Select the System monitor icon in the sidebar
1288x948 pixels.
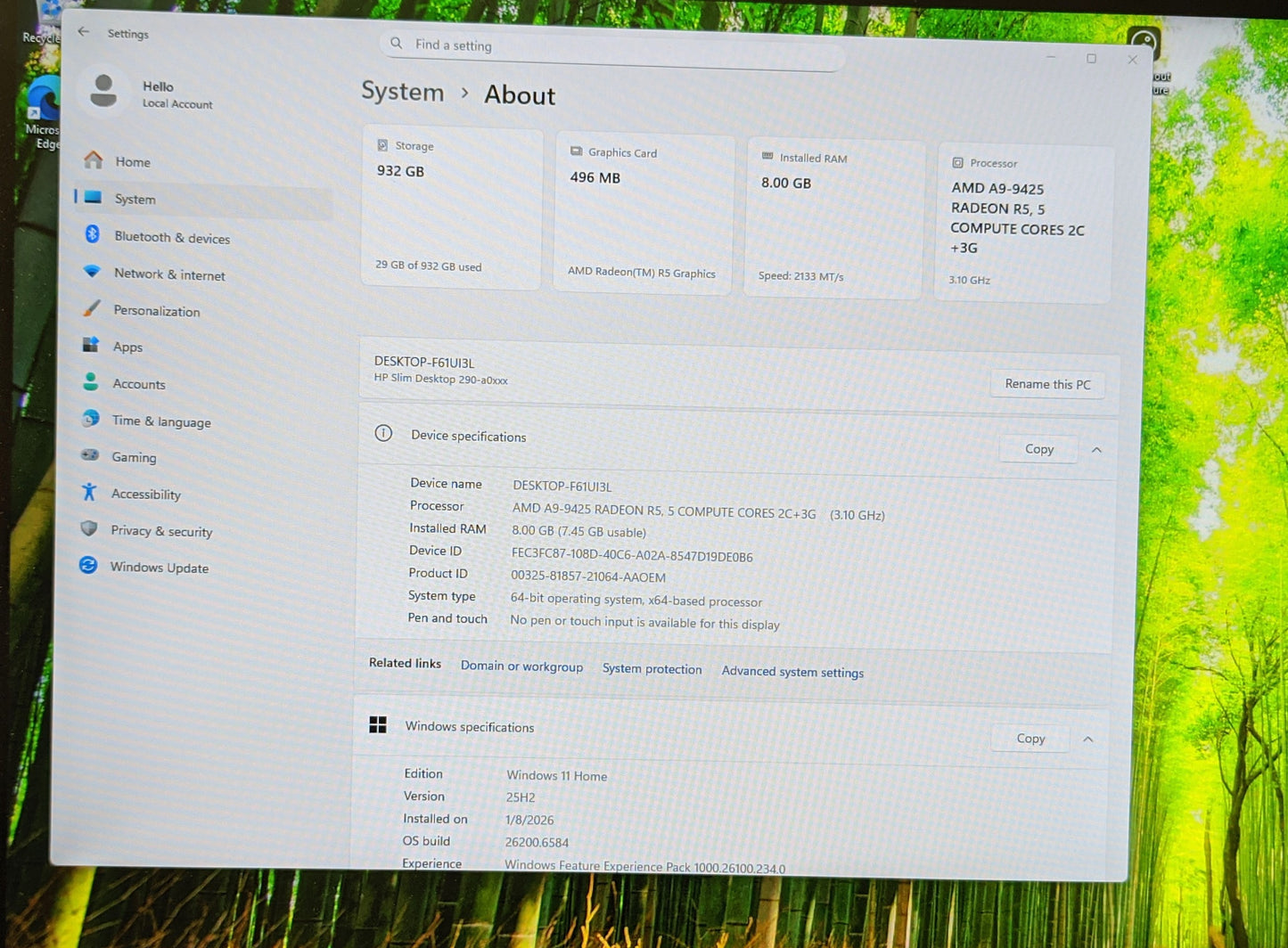click(x=94, y=197)
